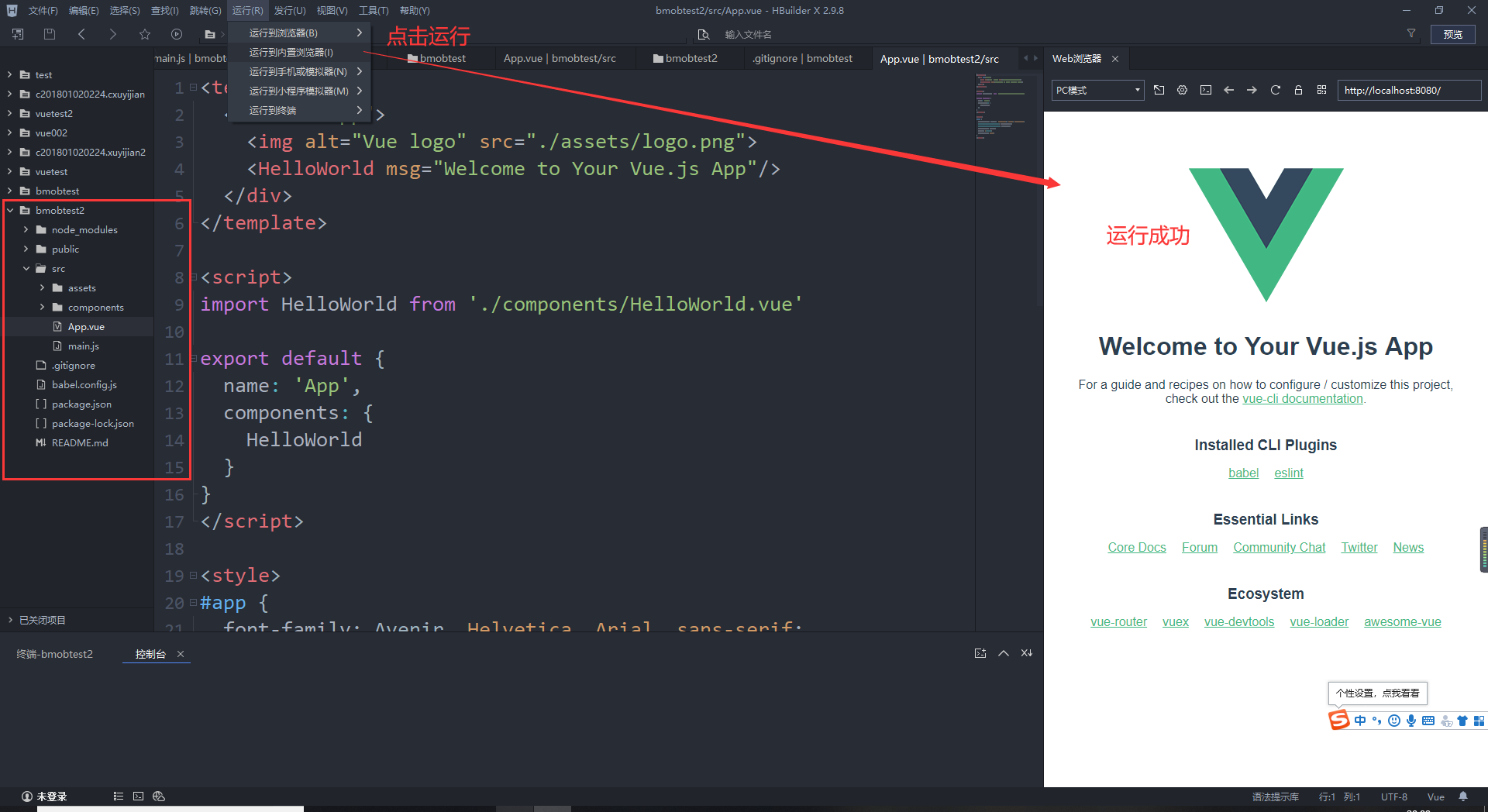The image size is (1488, 812).
Task: Toggle Sogou Chinese/English mode icon
Action: point(1360,721)
